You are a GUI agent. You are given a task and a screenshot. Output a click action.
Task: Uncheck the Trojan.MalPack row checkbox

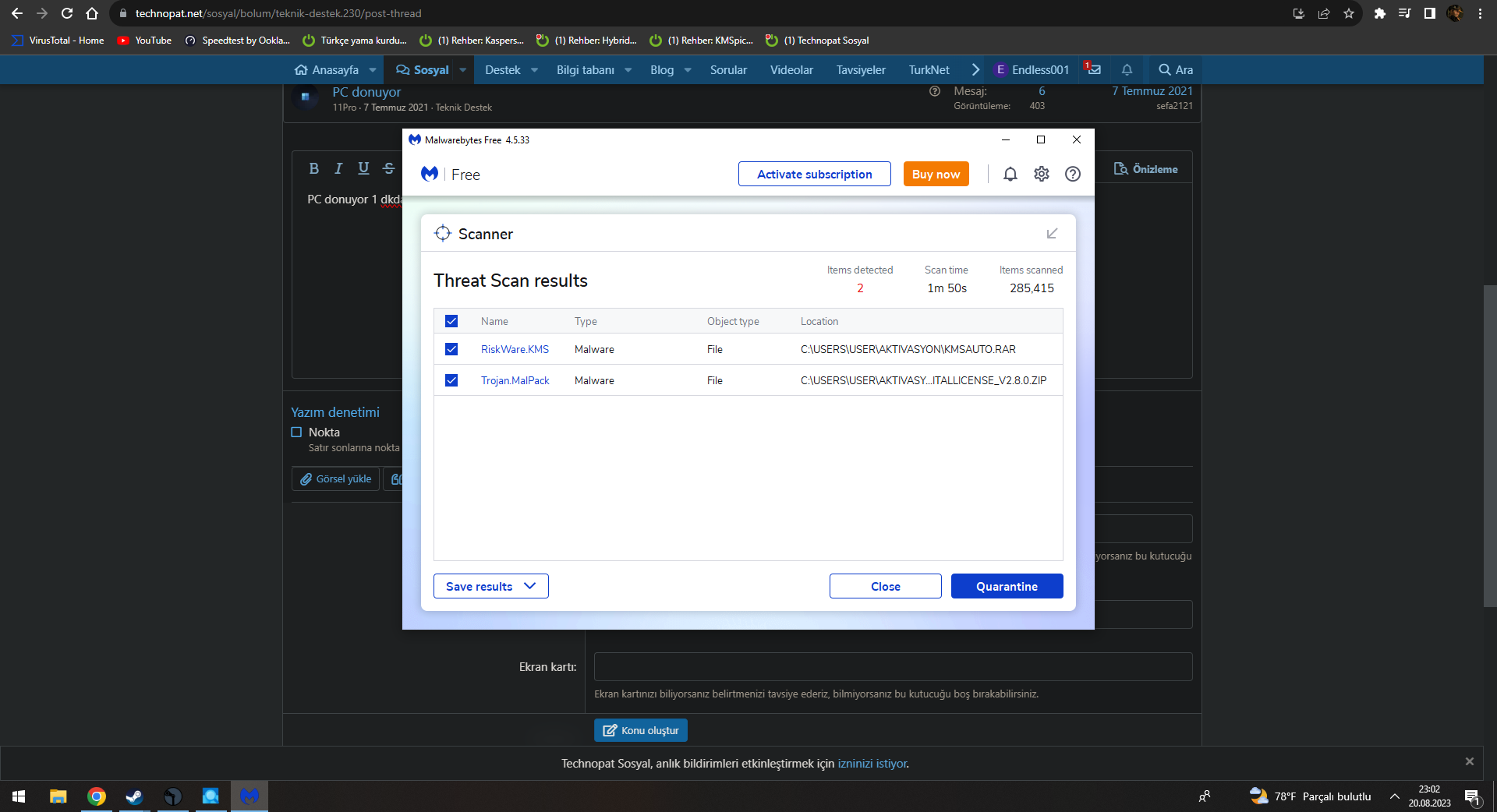[x=451, y=380]
